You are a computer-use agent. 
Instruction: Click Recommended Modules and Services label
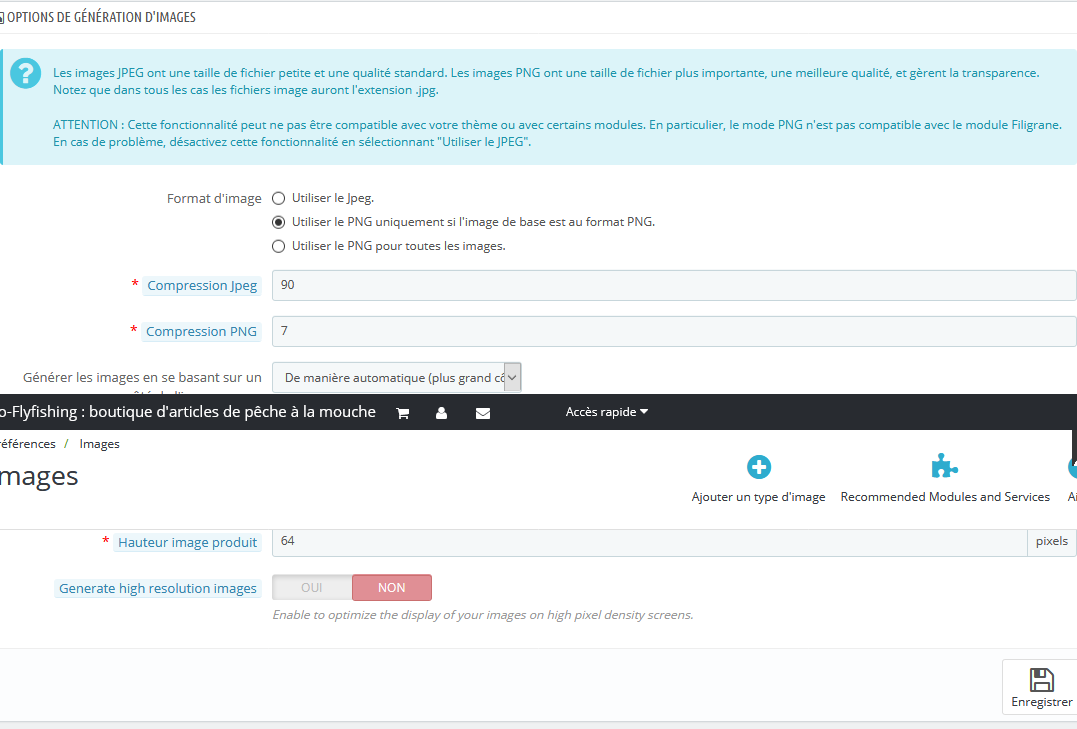[x=945, y=497]
